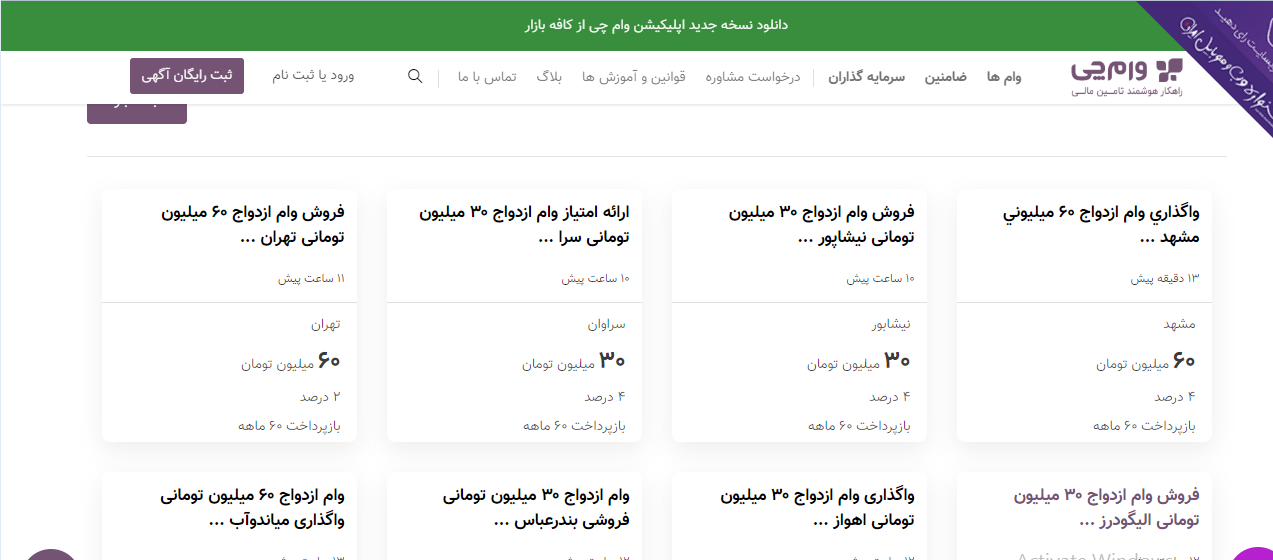
Task: Open the الیگودرز marriage loan listing title
Action: point(1105,507)
